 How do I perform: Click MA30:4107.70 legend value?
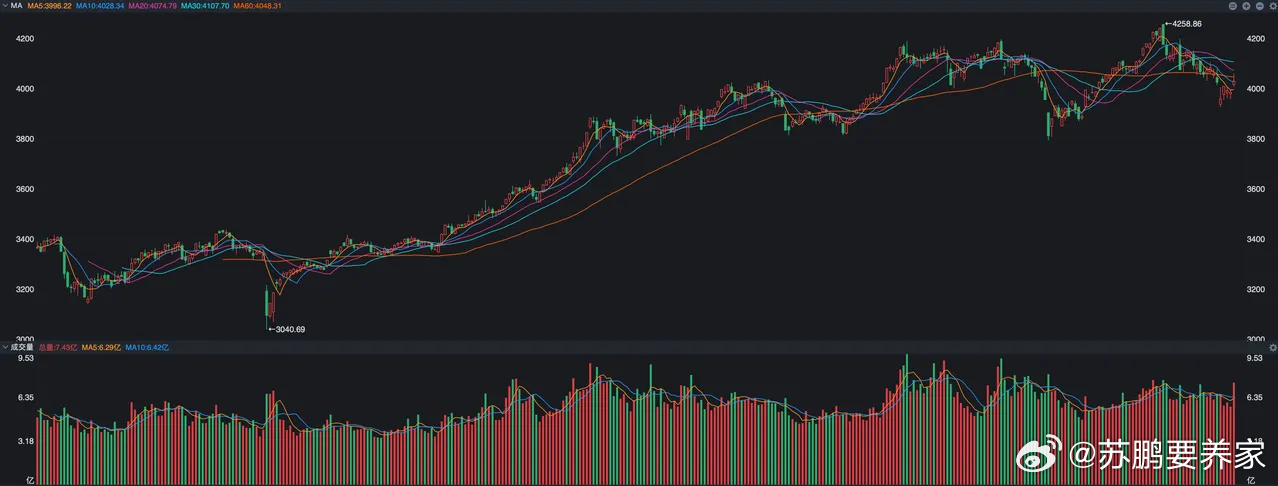coord(205,6)
